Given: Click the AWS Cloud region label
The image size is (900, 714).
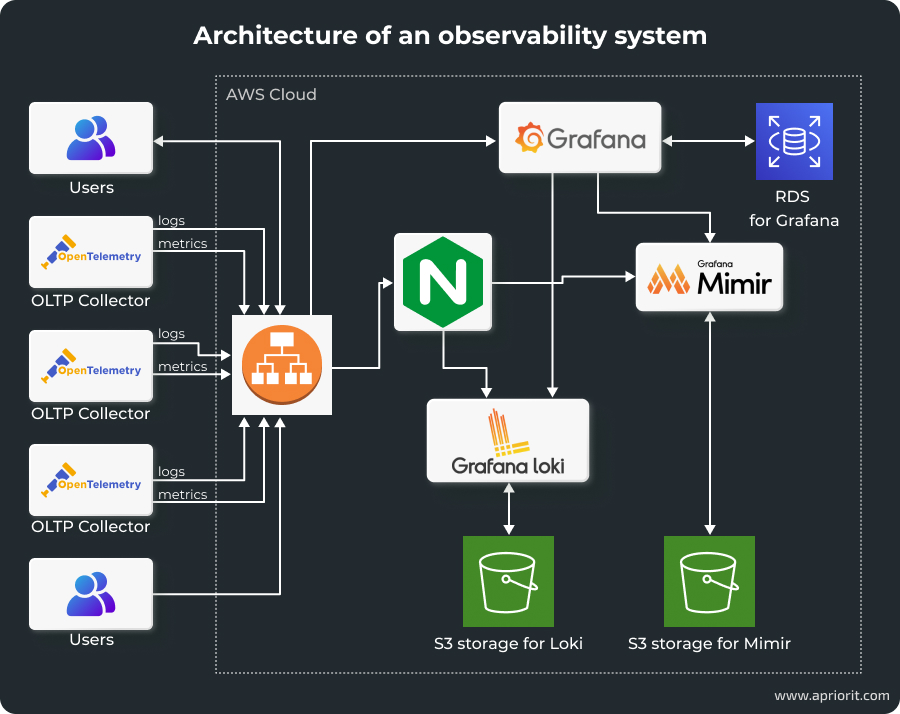Looking at the screenshot, I should [x=271, y=94].
